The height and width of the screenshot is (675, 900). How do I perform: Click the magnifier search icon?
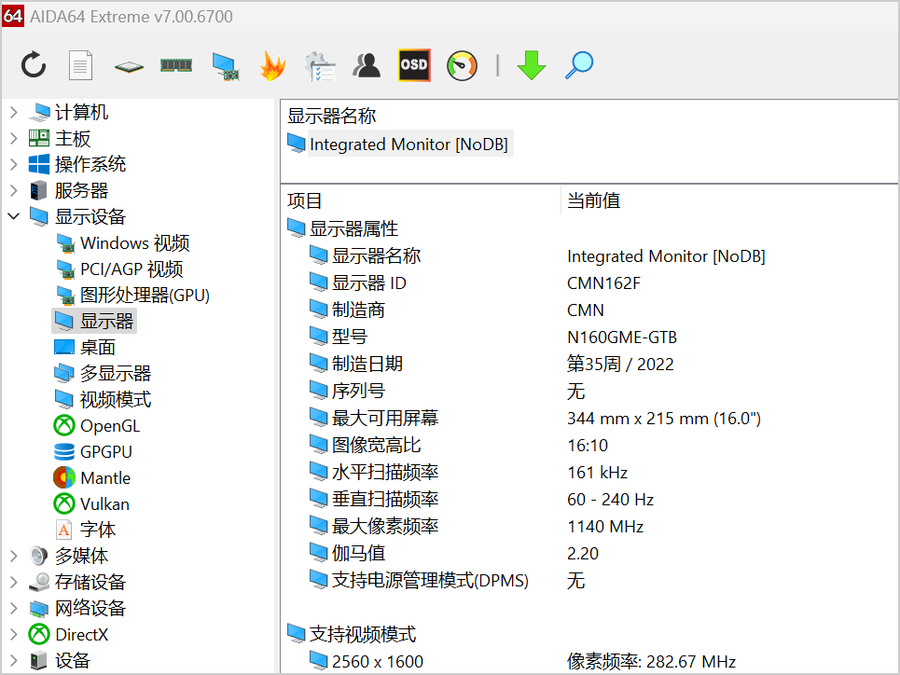[579, 65]
